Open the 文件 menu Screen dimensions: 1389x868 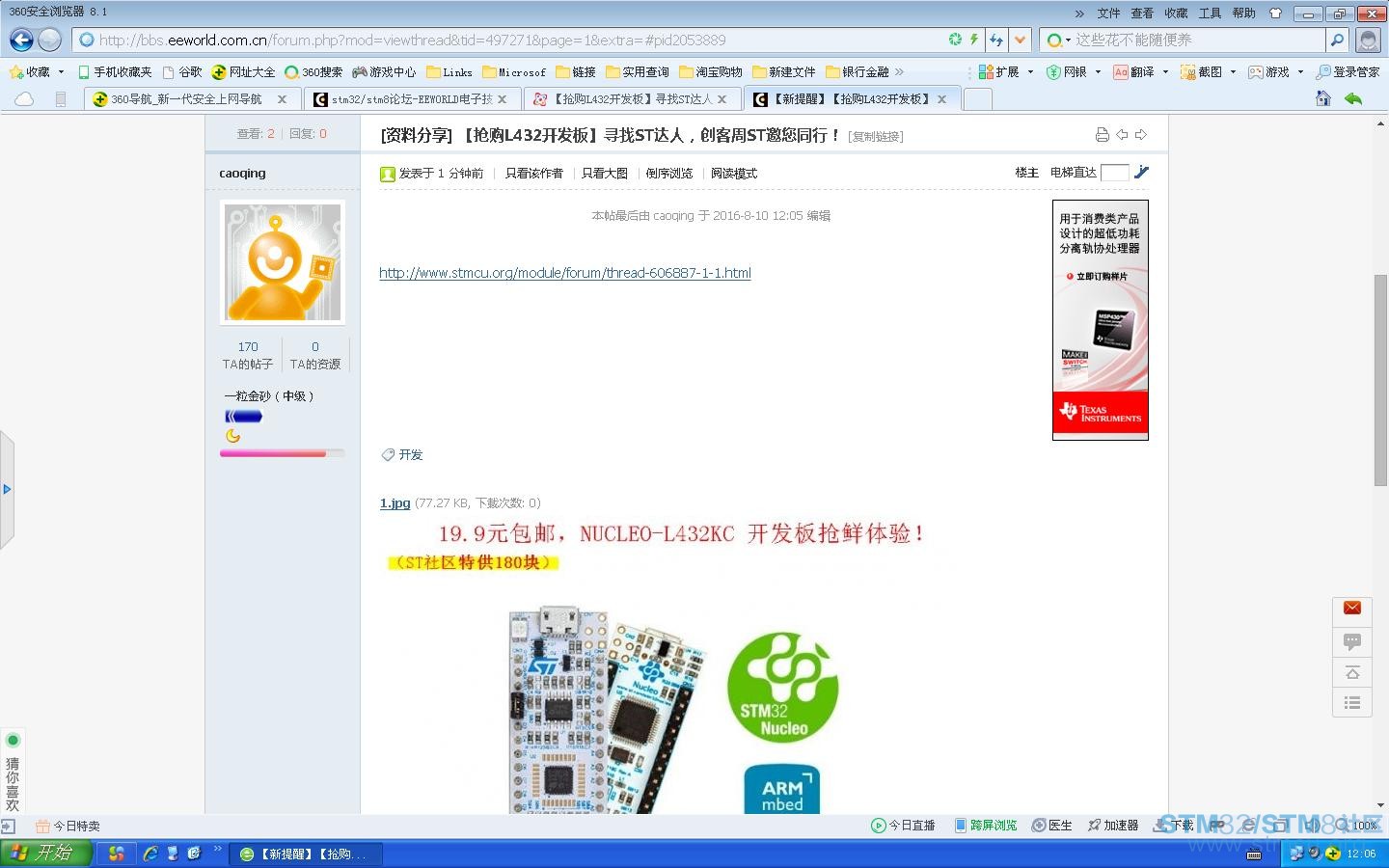pyautogui.click(x=1108, y=14)
